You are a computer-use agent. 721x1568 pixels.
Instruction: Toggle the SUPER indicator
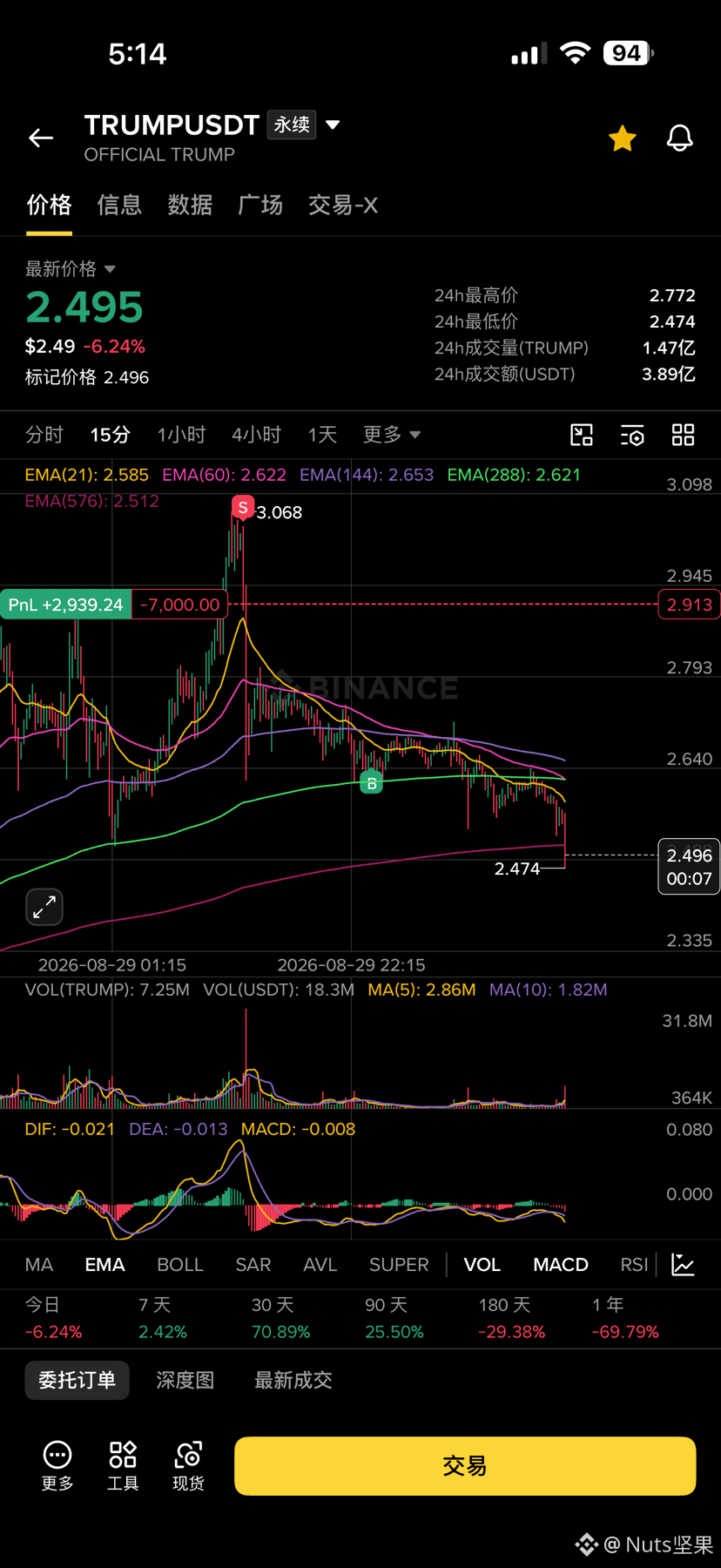[x=399, y=1265]
